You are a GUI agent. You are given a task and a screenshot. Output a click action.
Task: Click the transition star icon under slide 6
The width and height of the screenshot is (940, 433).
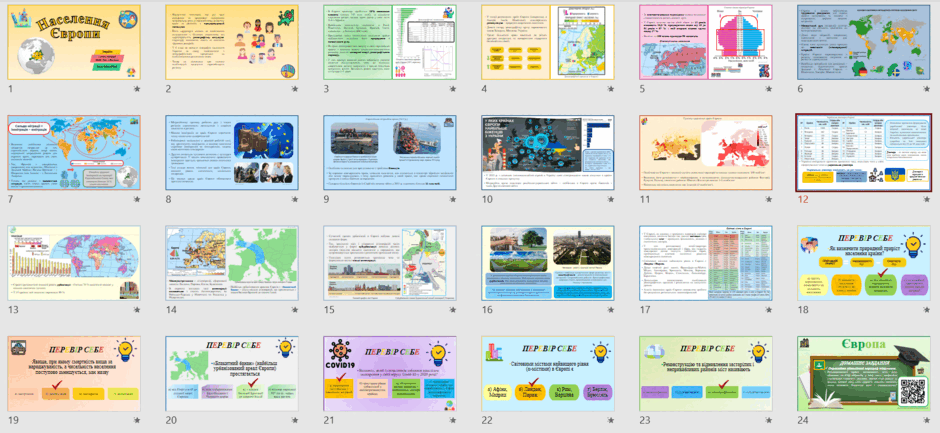tap(927, 89)
